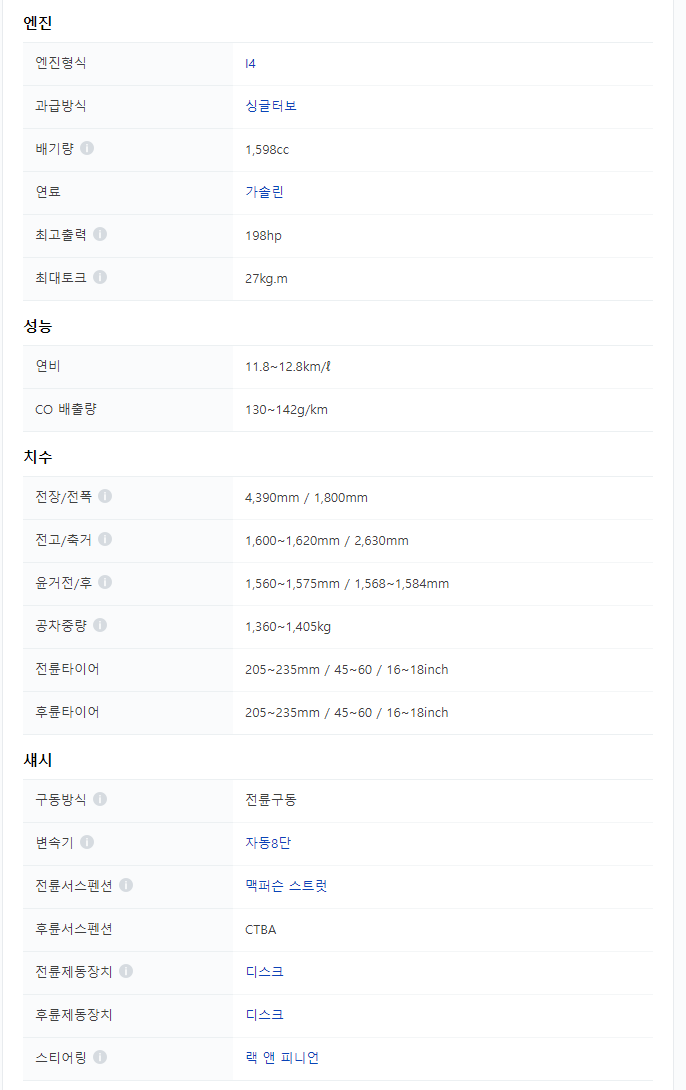Click the 엔진 section heading
The image size is (686, 1090).
[x=38, y=23]
